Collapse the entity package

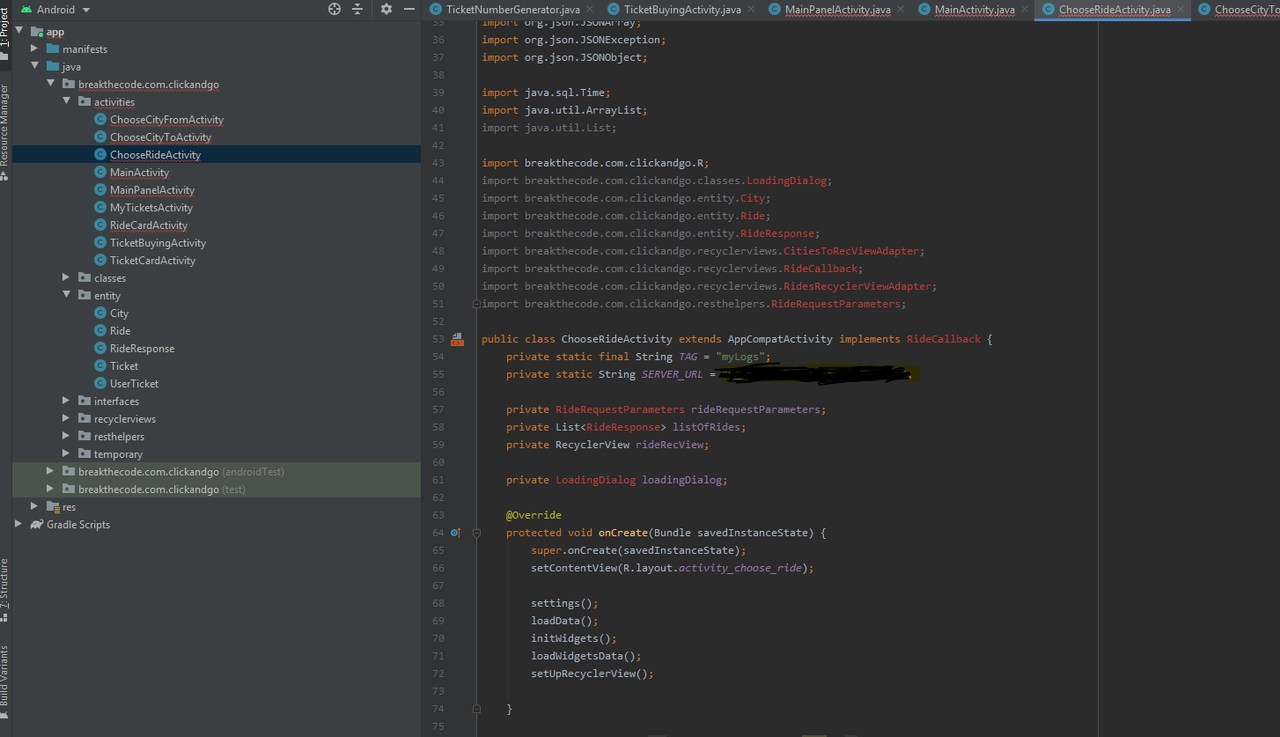(x=67, y=296)
